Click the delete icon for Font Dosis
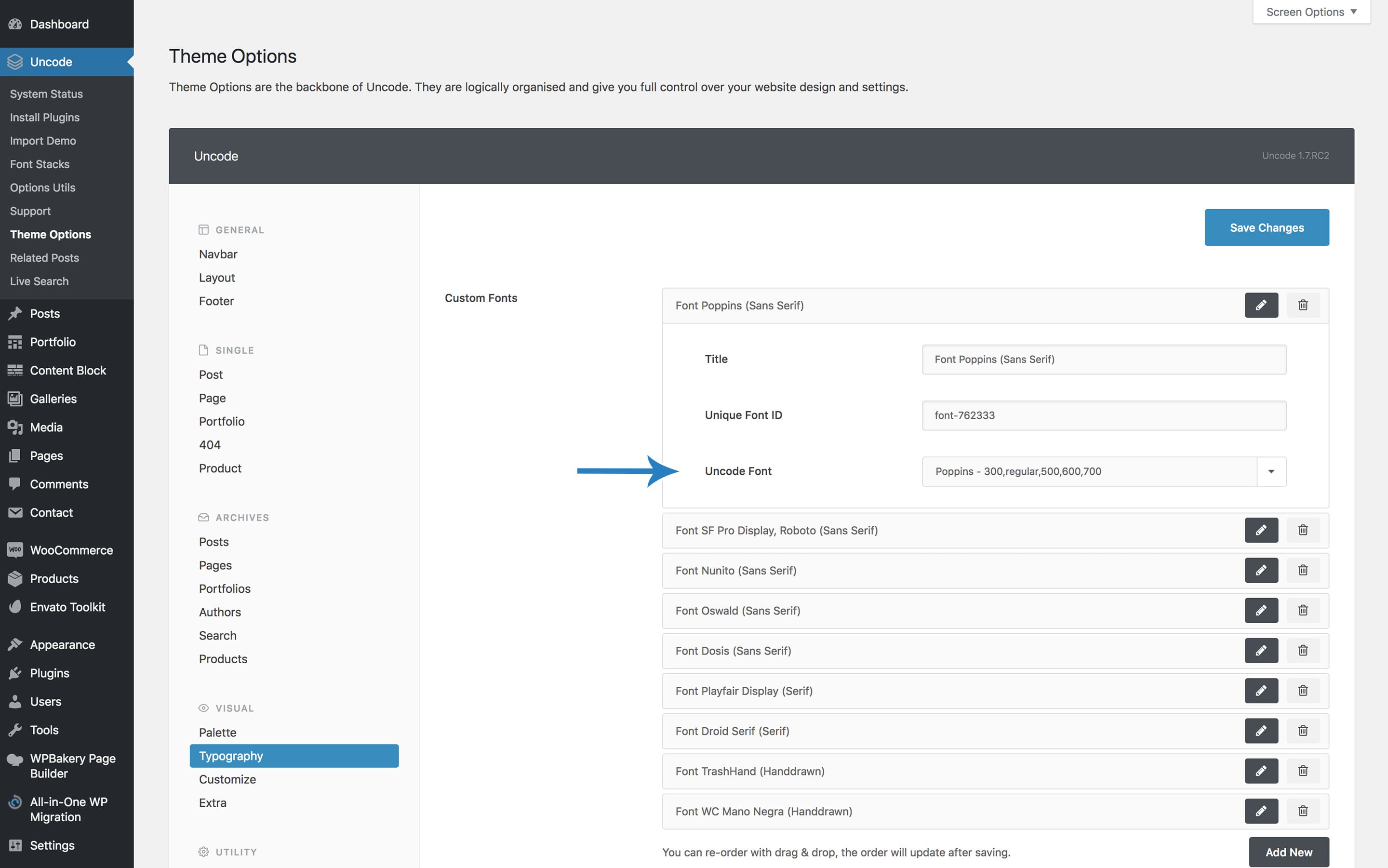 (x=1303, y=650)
